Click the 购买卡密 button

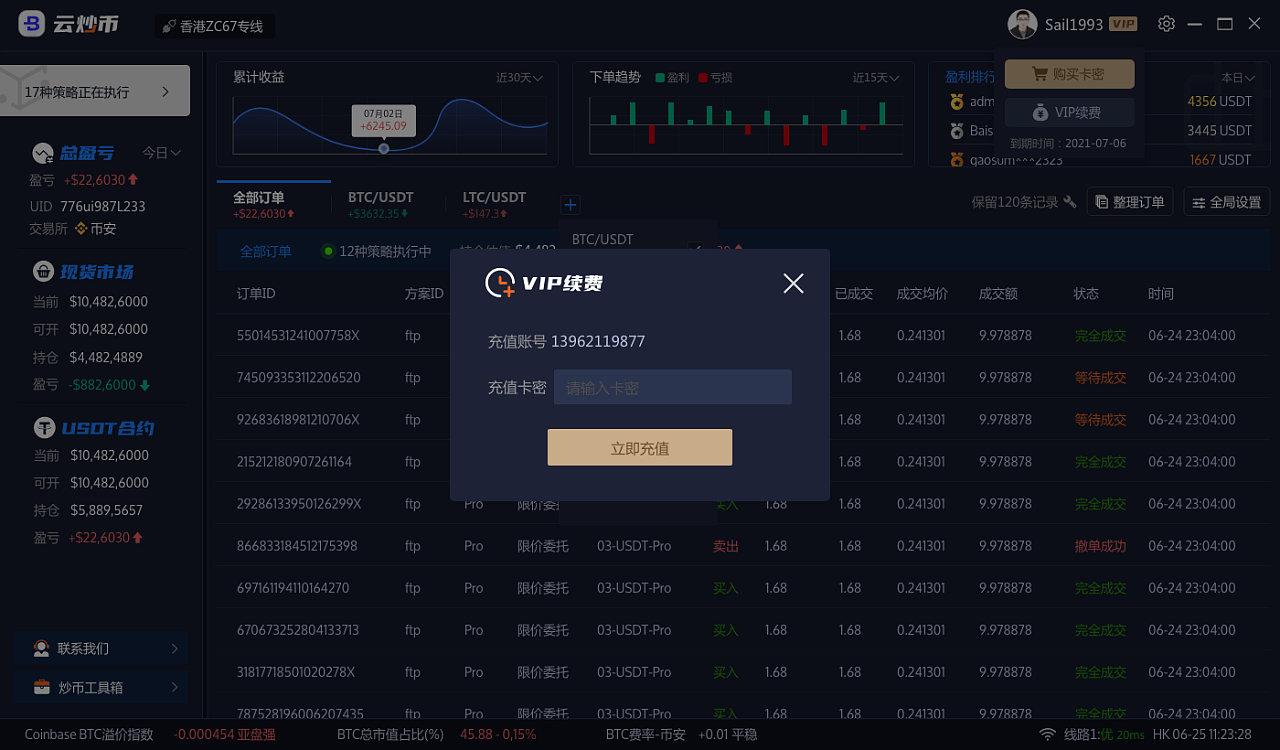(x=1069, y=74)
